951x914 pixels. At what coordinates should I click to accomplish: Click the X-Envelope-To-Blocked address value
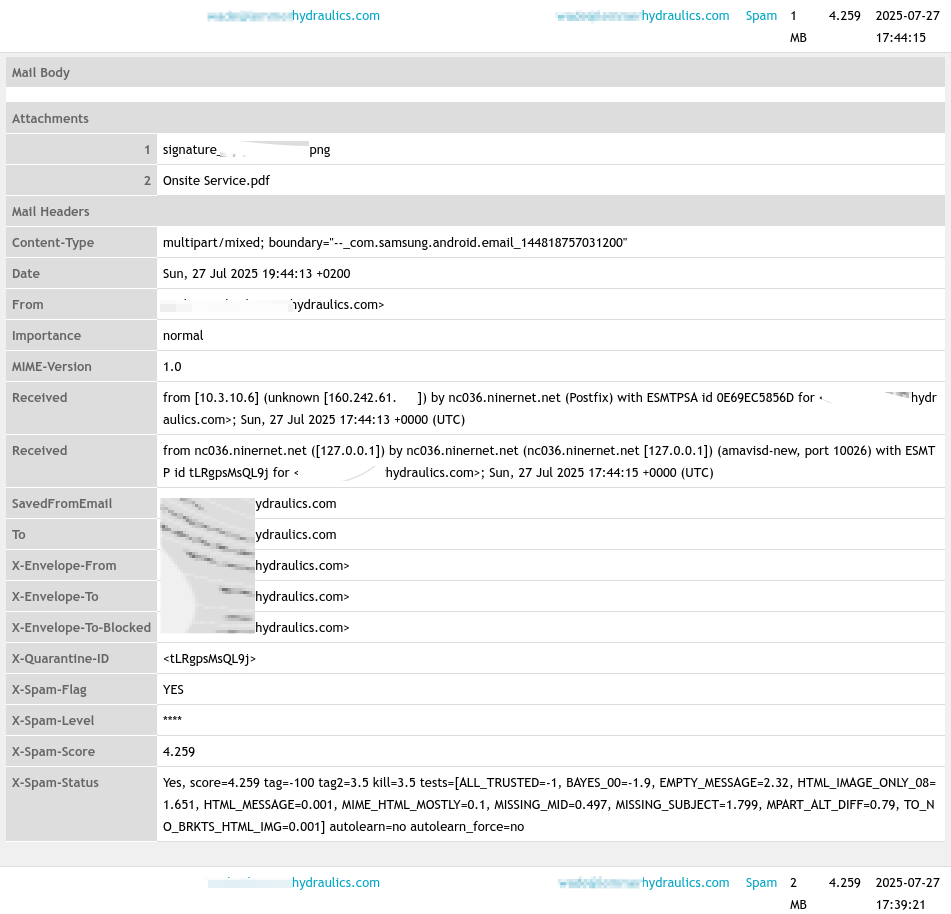coord(255,627)
